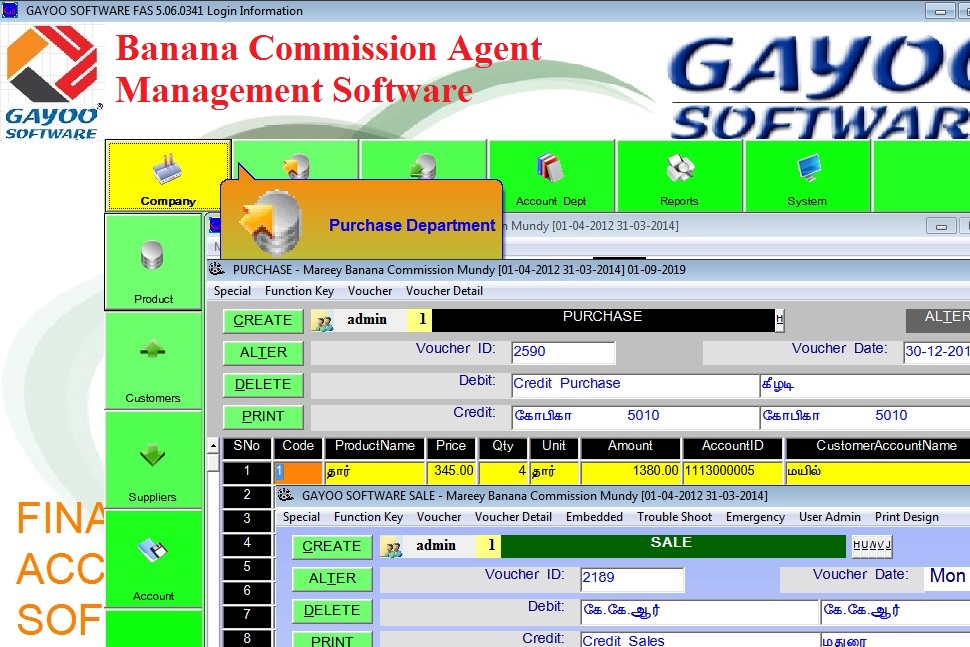This screenshot has height=647, width=970.
Task: Click the Purchase Debit field Credit Purchase
Action: tap(634, 384)
